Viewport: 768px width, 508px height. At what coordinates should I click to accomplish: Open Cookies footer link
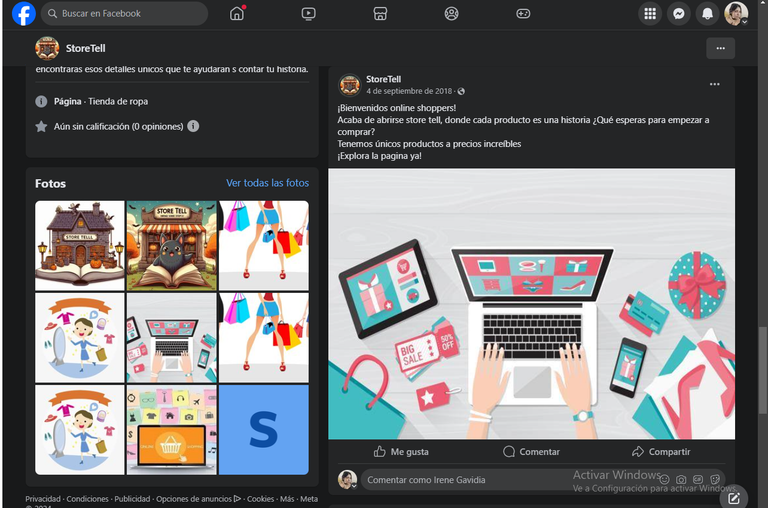pos(261,499)
